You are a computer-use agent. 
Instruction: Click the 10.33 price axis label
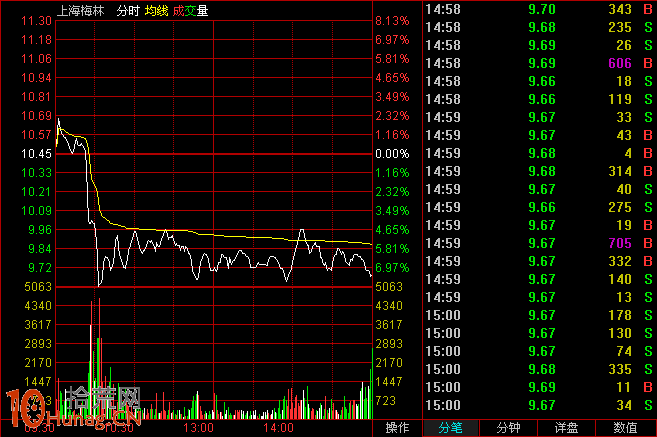36,173
